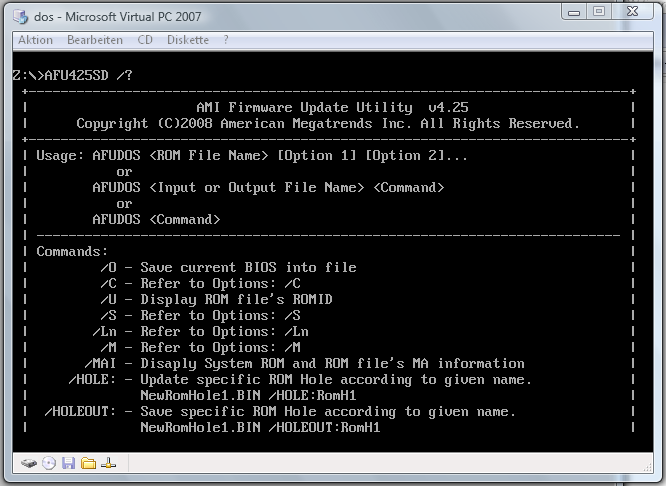666x486 pixels.
Task: Click the window resize grip
Action: click(x=648, y=467)
